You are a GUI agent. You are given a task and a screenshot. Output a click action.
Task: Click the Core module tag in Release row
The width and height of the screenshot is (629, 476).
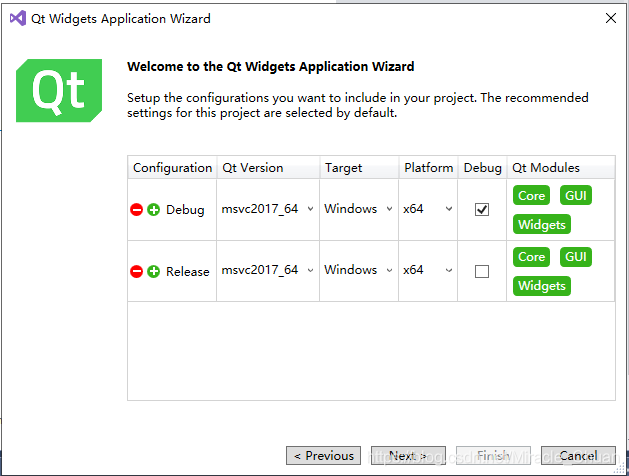[531, 257]
